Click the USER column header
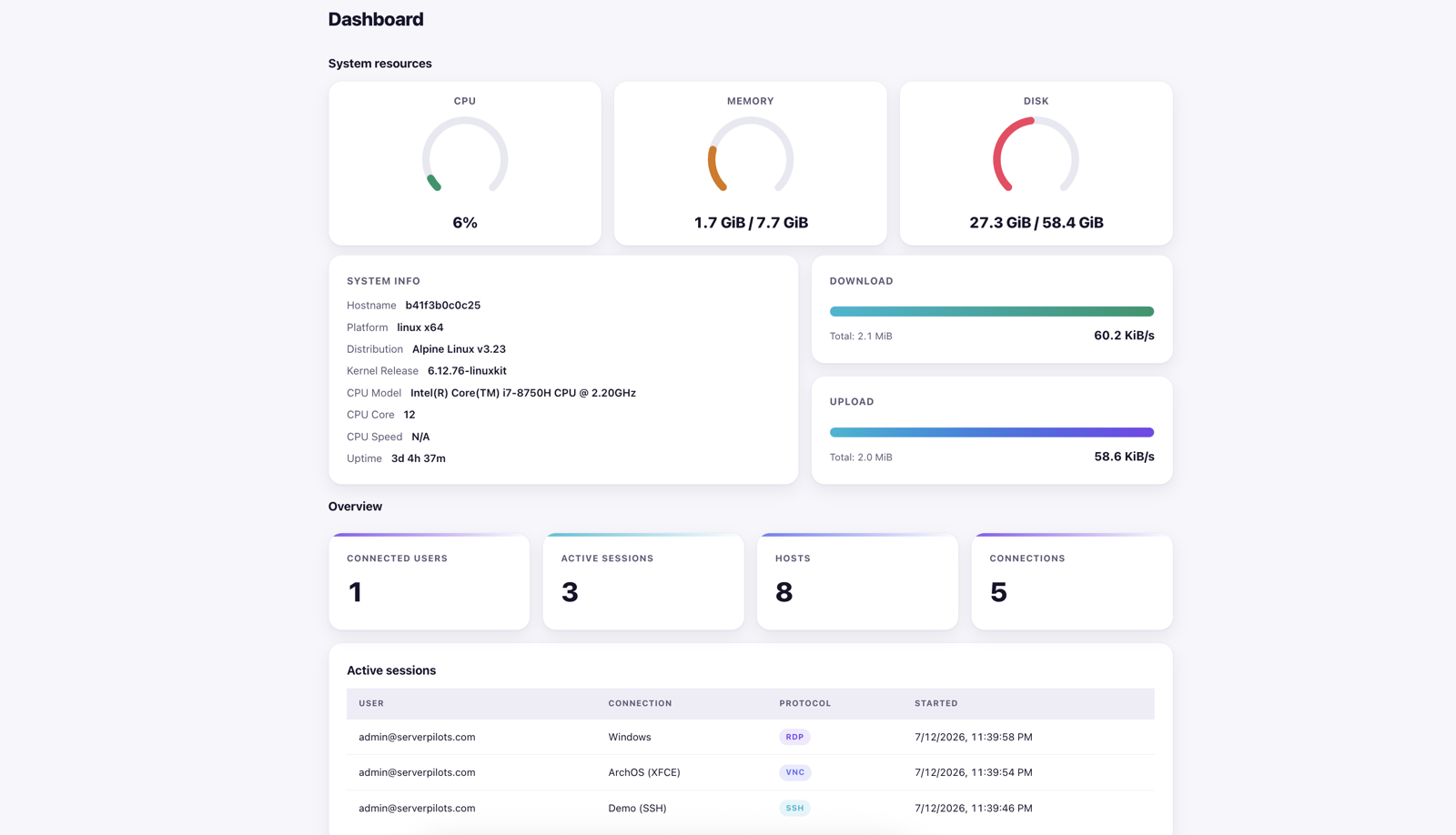1456x835 pixels. [371, 703]
